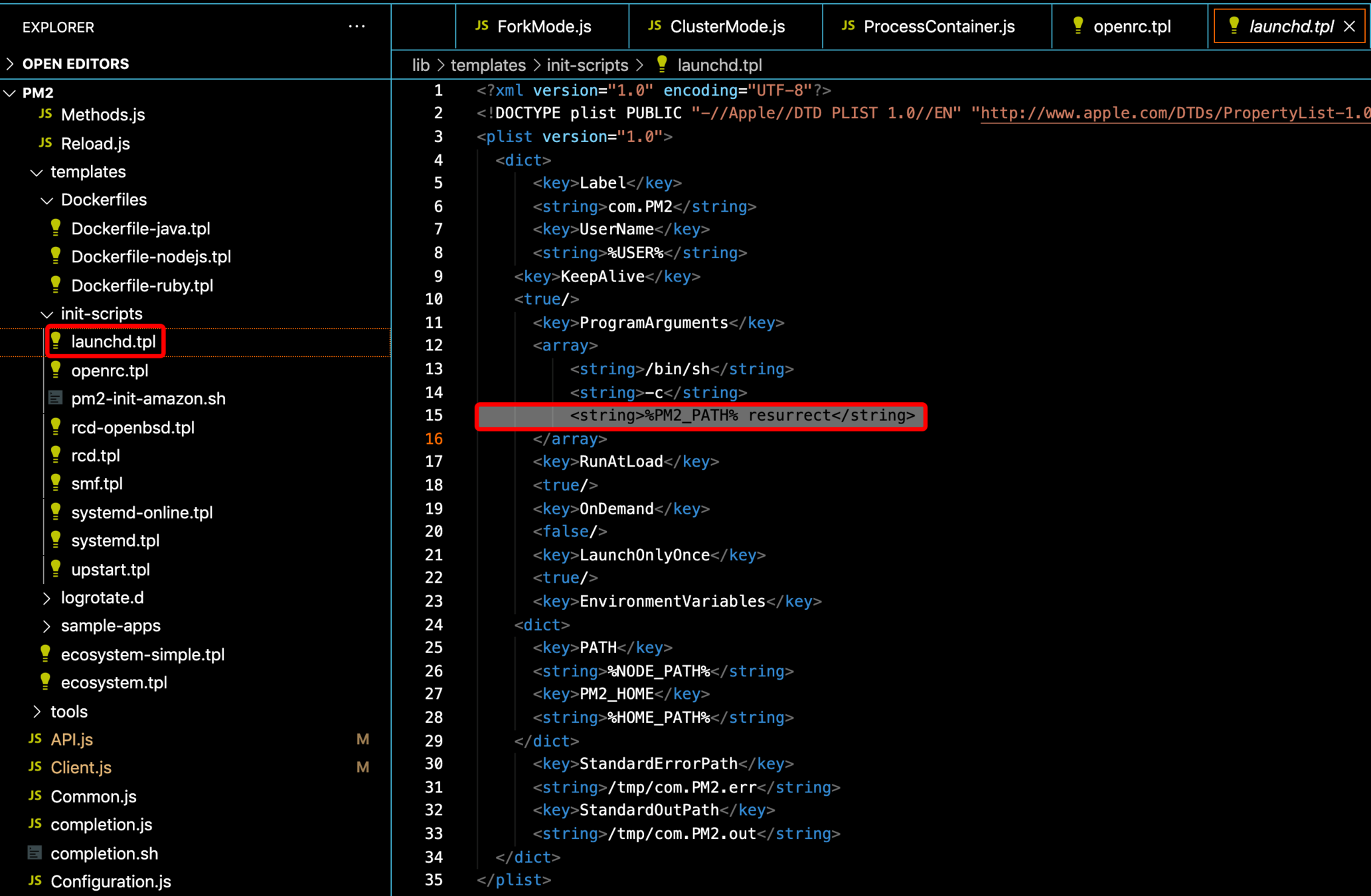Switch to the ClusterMode.js tab
The height and width of the screenshot is (896, 1371).
click(726, 27)
